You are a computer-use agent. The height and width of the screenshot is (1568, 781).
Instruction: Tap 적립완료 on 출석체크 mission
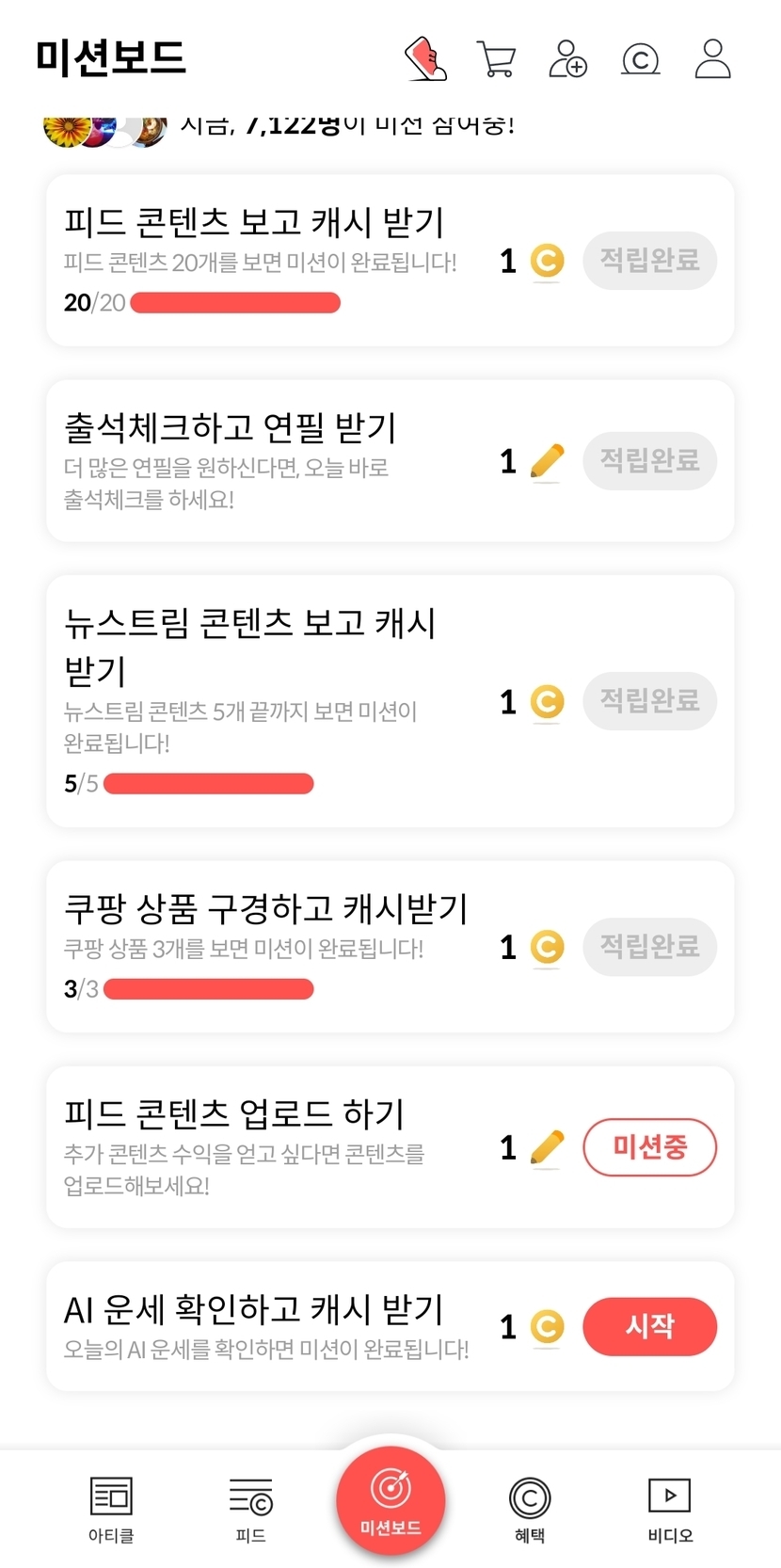(650, 460)
